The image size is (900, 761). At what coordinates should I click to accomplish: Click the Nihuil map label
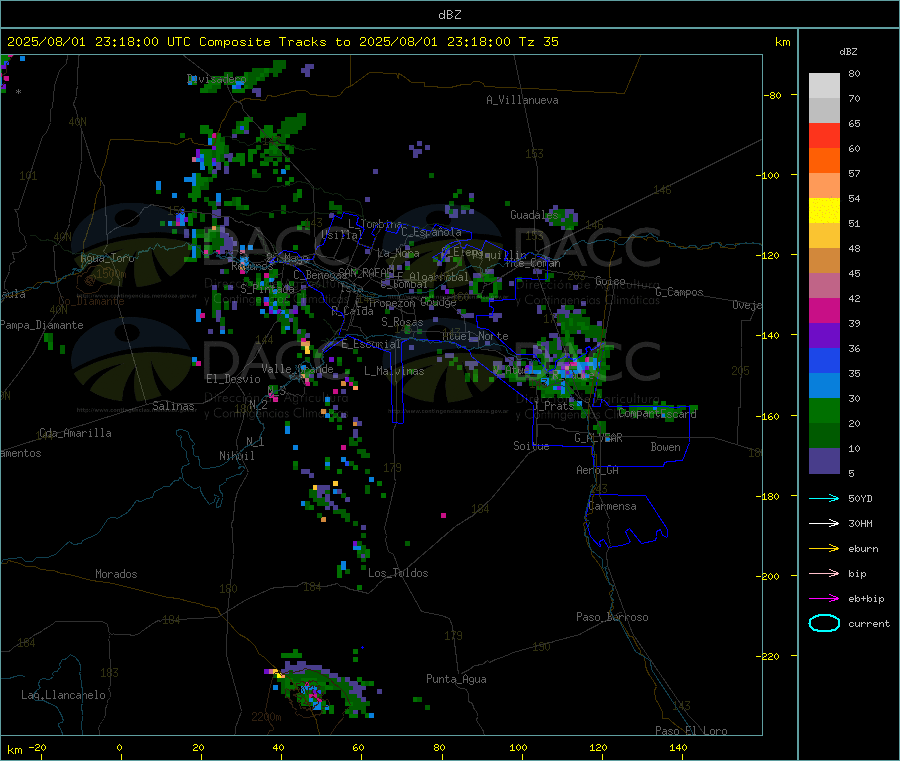(236, 456)
